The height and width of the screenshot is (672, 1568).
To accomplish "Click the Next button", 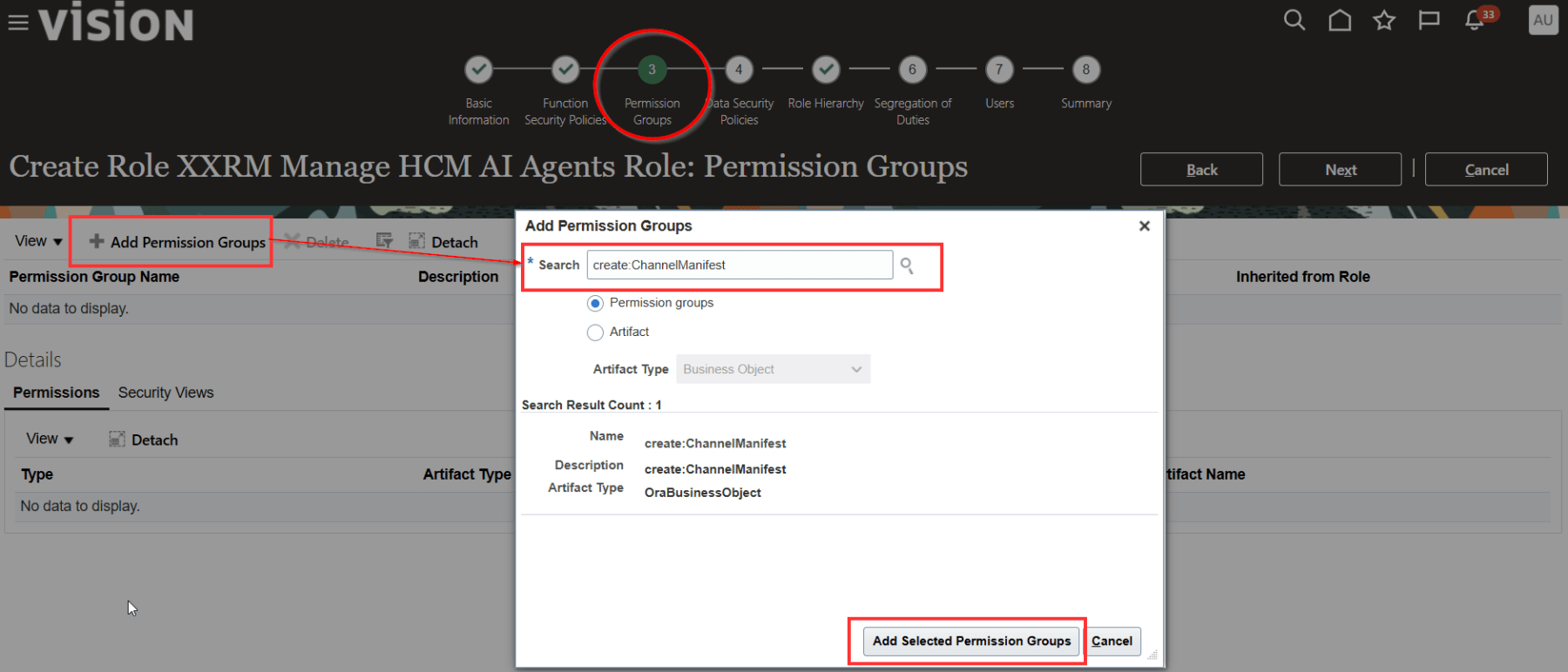I will pos(1340,170).
